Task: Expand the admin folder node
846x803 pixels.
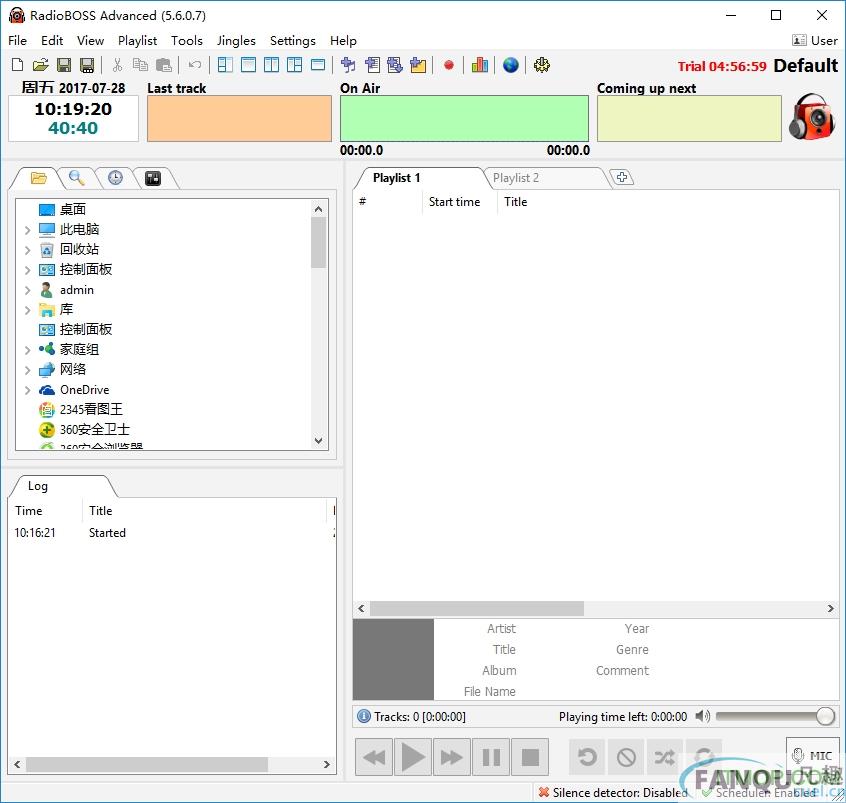Action: (x=27, y=290)
